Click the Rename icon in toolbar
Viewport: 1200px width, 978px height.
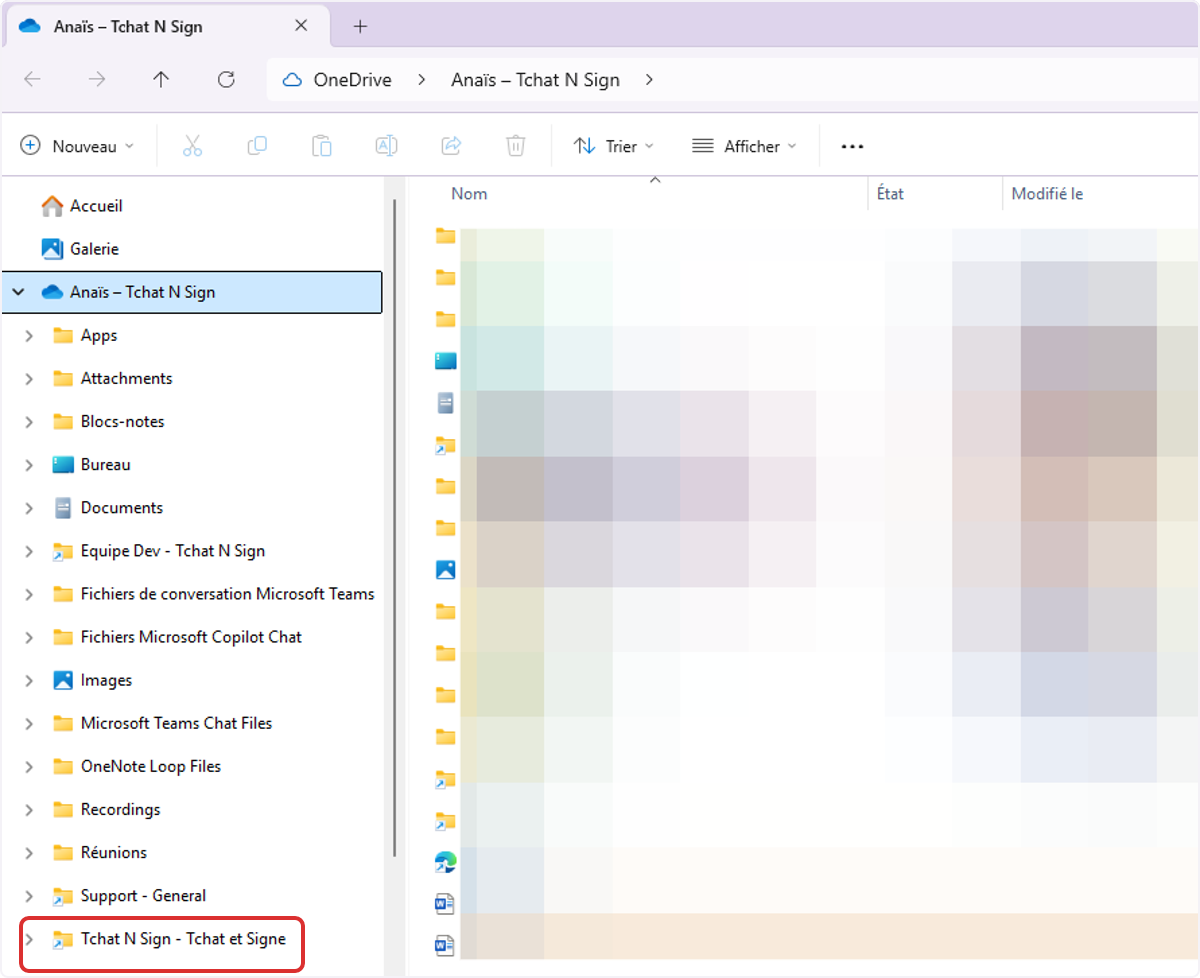coord(386,146)
